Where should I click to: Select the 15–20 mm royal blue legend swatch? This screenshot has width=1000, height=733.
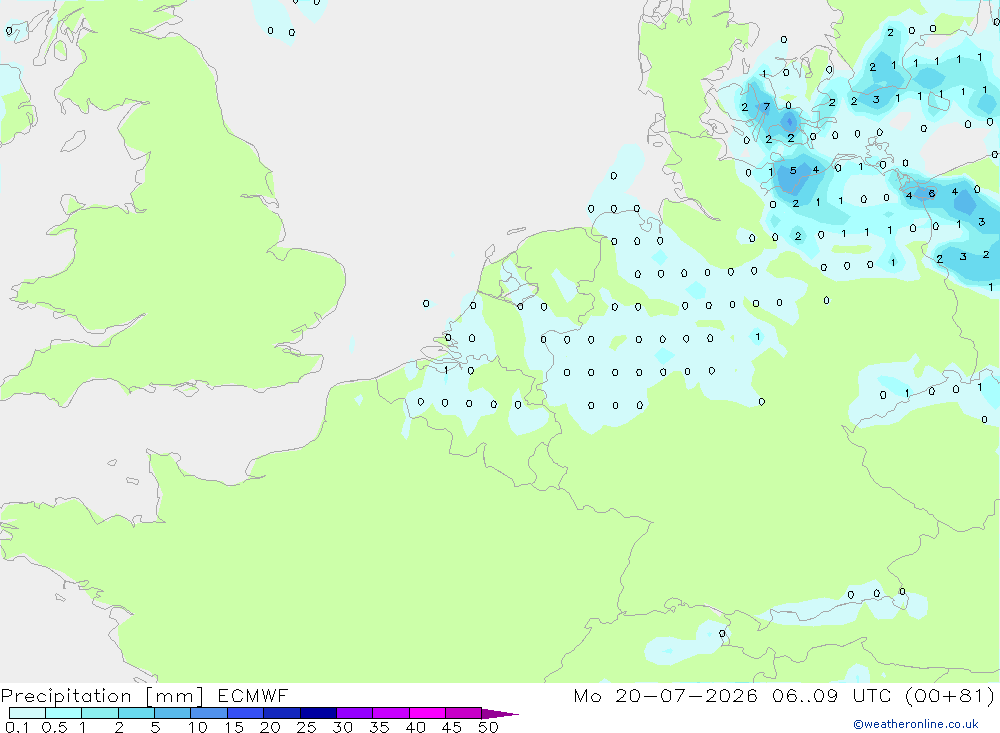pyautogui.click(x=246, y=713)
